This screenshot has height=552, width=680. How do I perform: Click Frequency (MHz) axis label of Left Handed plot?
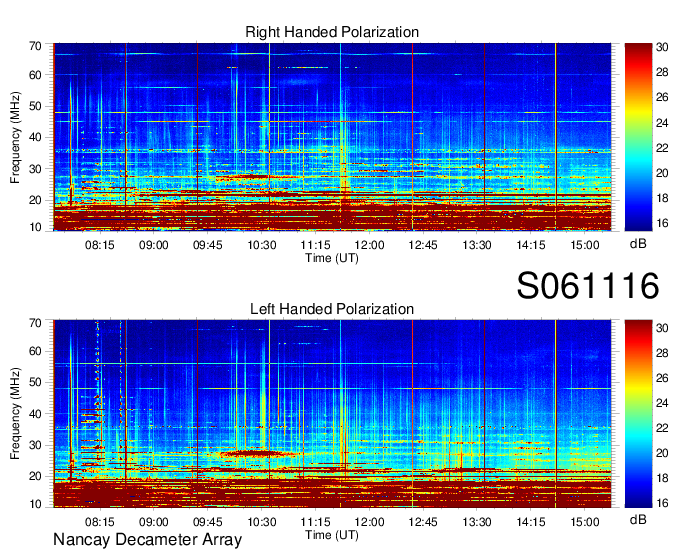(x=15, y=414)
